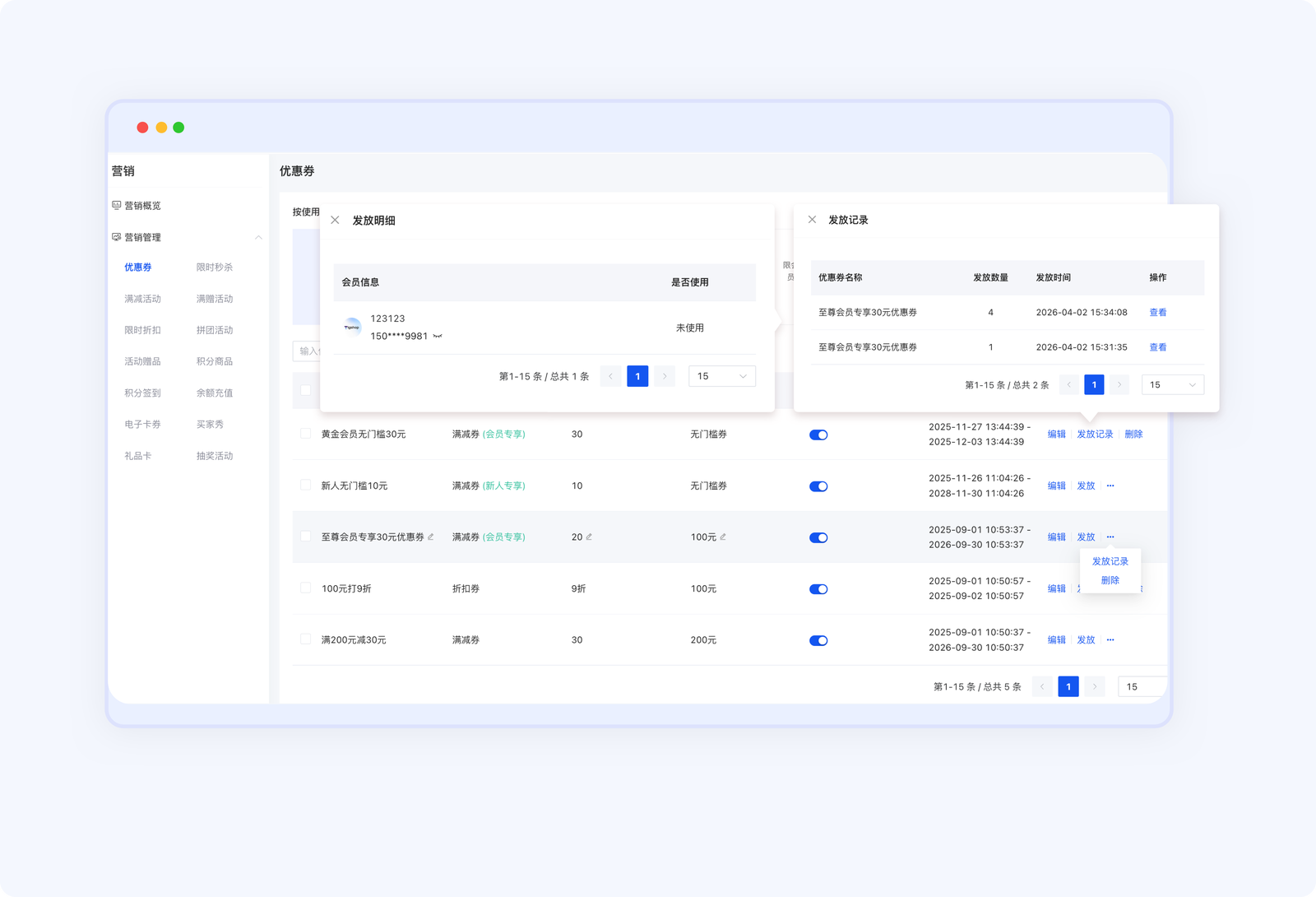Click 查看 for the 15:34:08 record
The height and width of the screenshot is (897, 1316).
1157,313
